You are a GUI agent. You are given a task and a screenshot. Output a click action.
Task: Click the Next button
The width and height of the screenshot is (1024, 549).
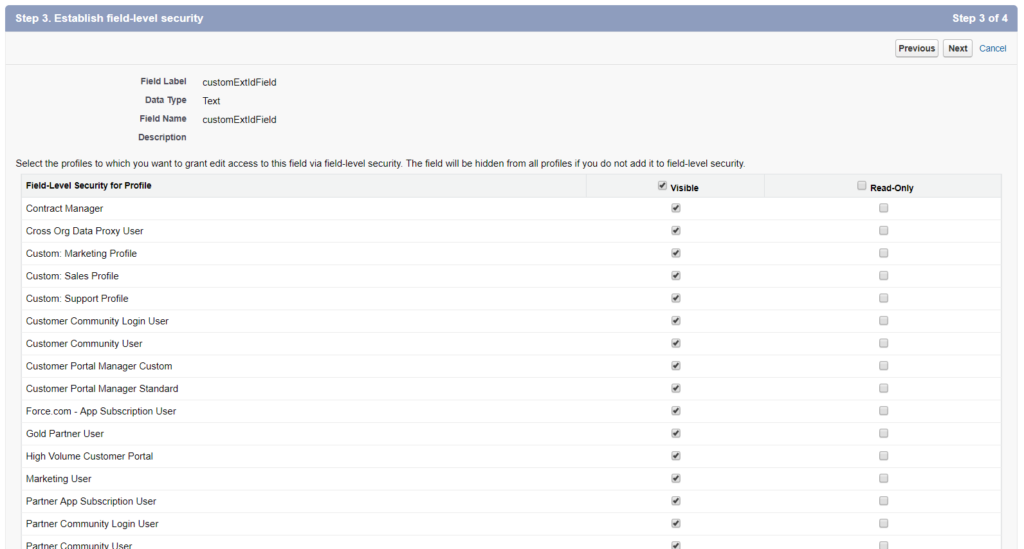[x=957, y=48]
